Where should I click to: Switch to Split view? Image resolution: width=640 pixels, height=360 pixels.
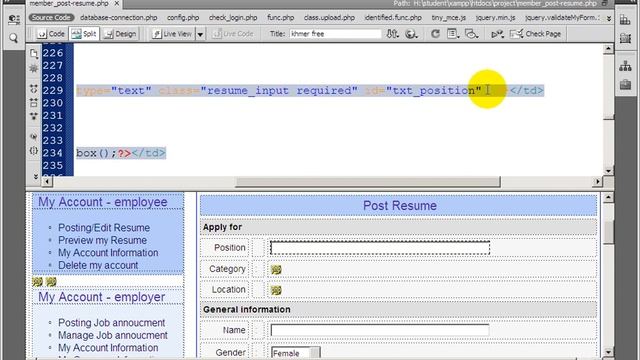tap(84, 34)
